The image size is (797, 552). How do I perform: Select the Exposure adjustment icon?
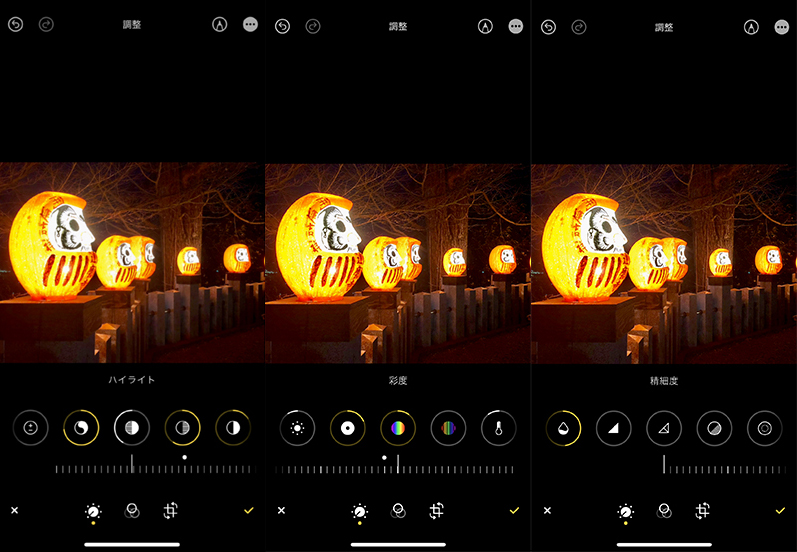pos(30,428)
